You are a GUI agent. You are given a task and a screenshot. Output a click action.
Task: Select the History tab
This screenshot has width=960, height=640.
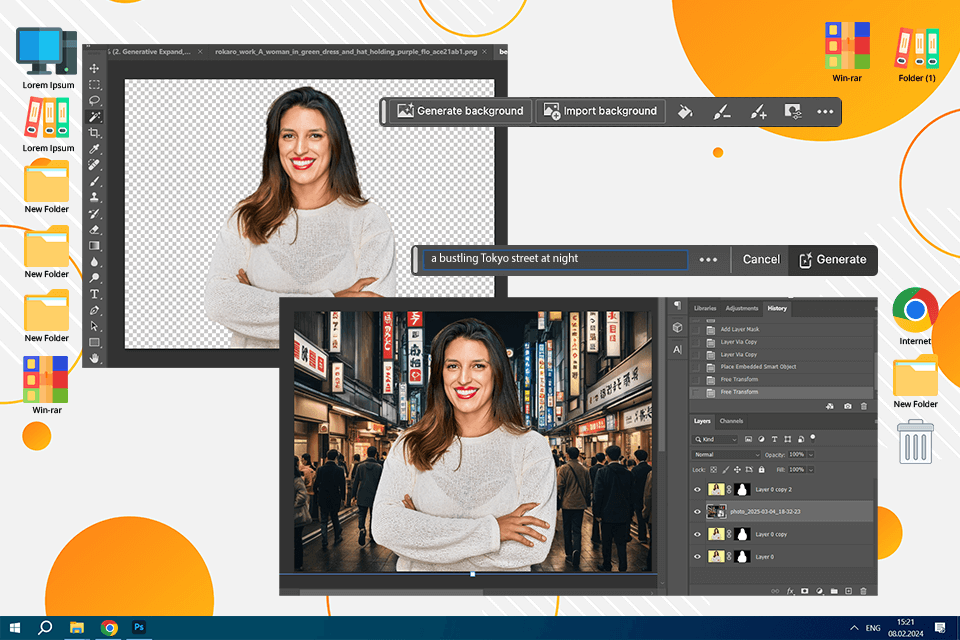[777, 308]
